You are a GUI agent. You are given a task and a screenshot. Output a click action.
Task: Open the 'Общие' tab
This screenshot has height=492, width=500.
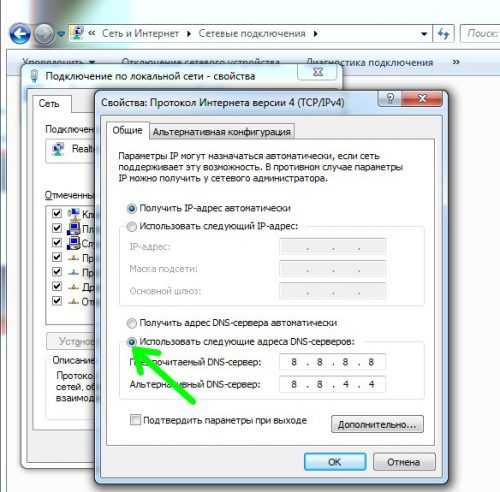click(127, 130)
